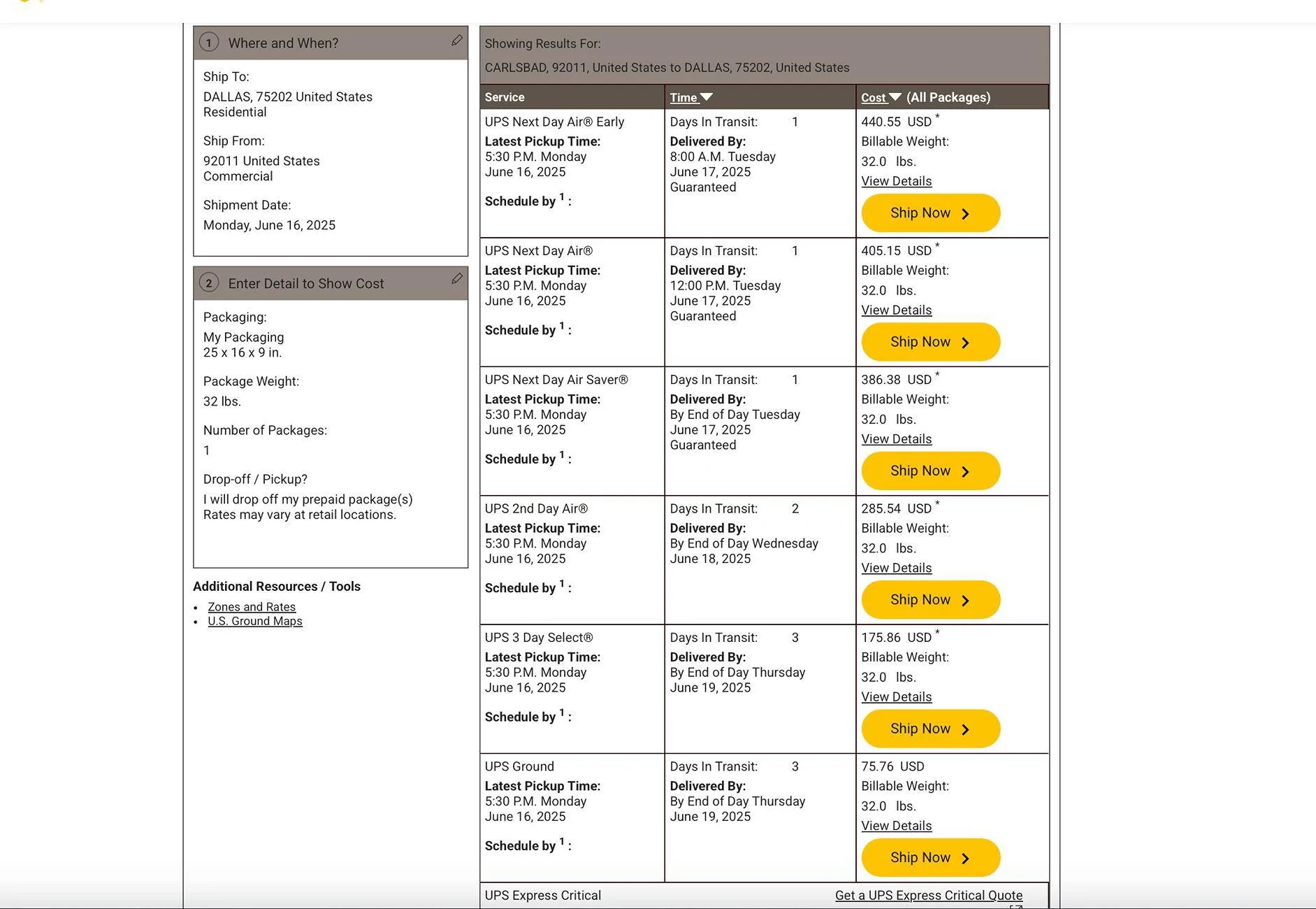Image resolution: width=1316 pixels, height=909 pixels.
Task: Click the Package Weight value 32 lbs.
Action: (222, 401)
